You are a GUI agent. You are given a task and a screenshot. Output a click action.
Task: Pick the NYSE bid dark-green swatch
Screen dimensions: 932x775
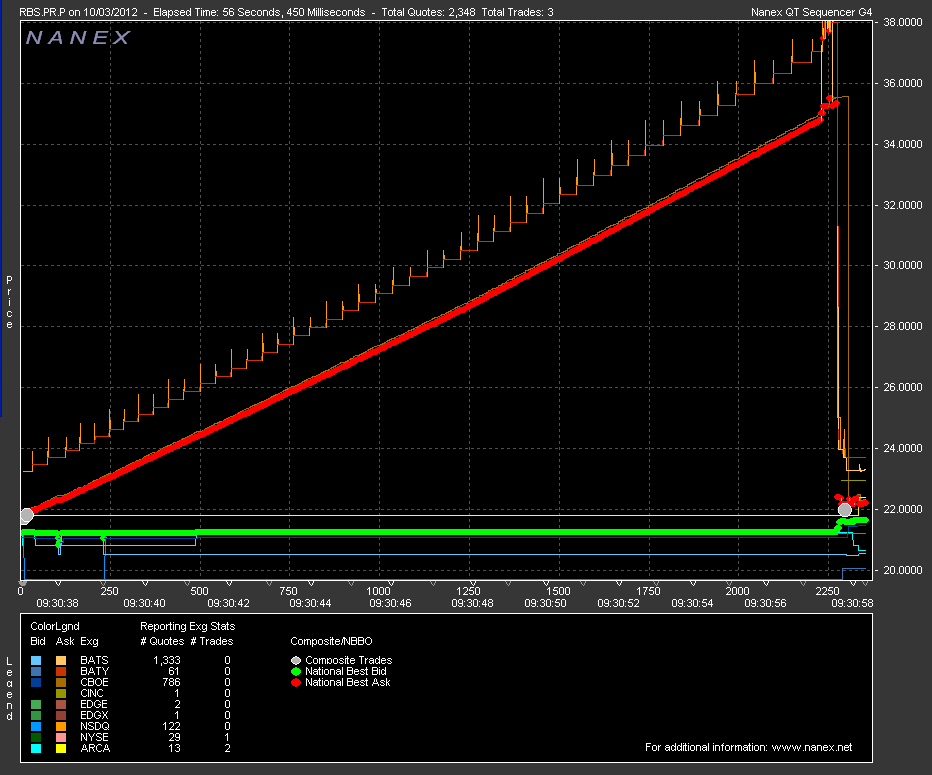click(x=36, y=738)
